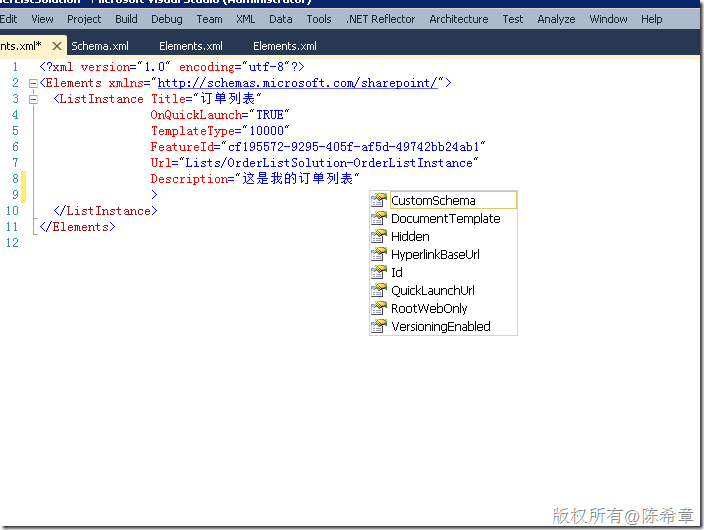
Task: Click the Url value Lists/OrderListSolution-OrderListInstance
Action: 329,163
